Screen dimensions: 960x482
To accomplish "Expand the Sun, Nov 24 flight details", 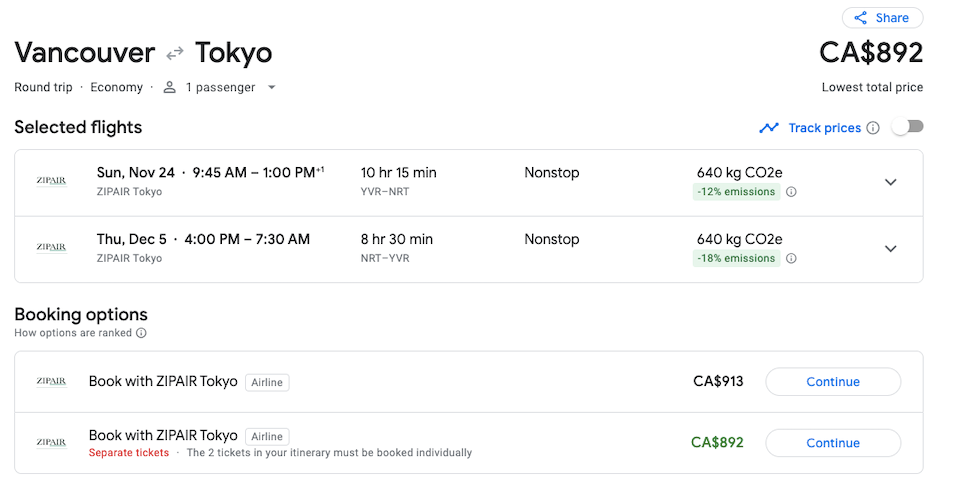I will 891,182.
